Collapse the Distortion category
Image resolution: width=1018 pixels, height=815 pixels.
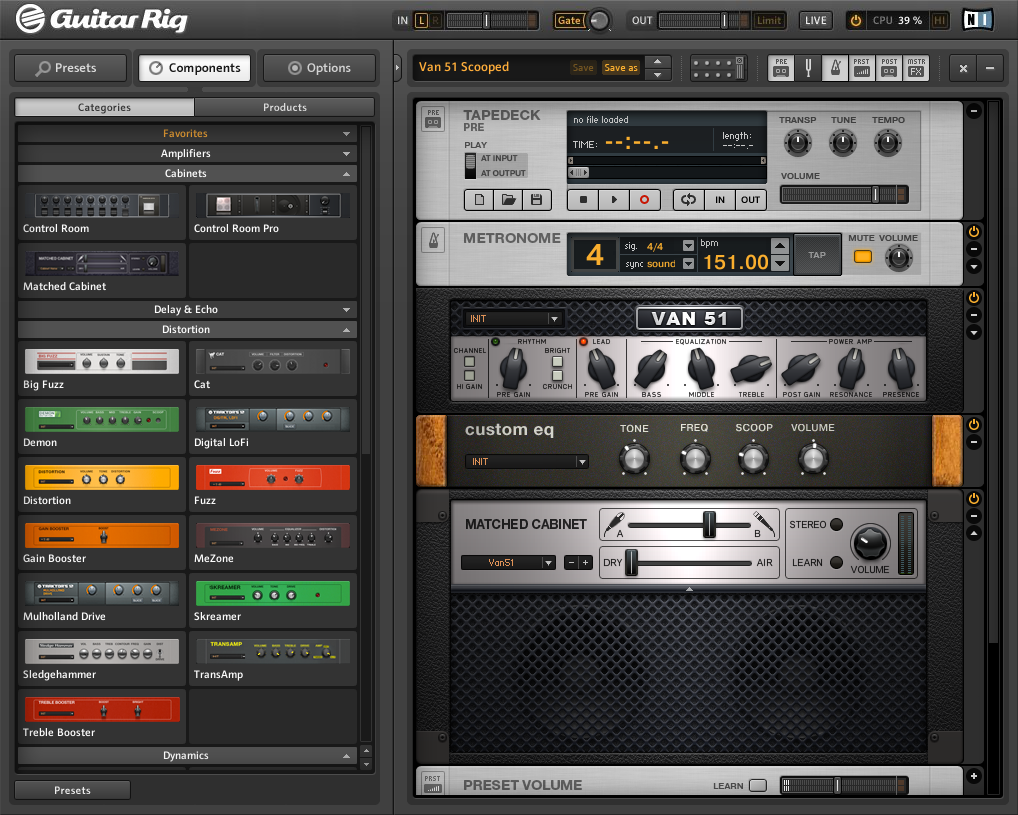187,330
